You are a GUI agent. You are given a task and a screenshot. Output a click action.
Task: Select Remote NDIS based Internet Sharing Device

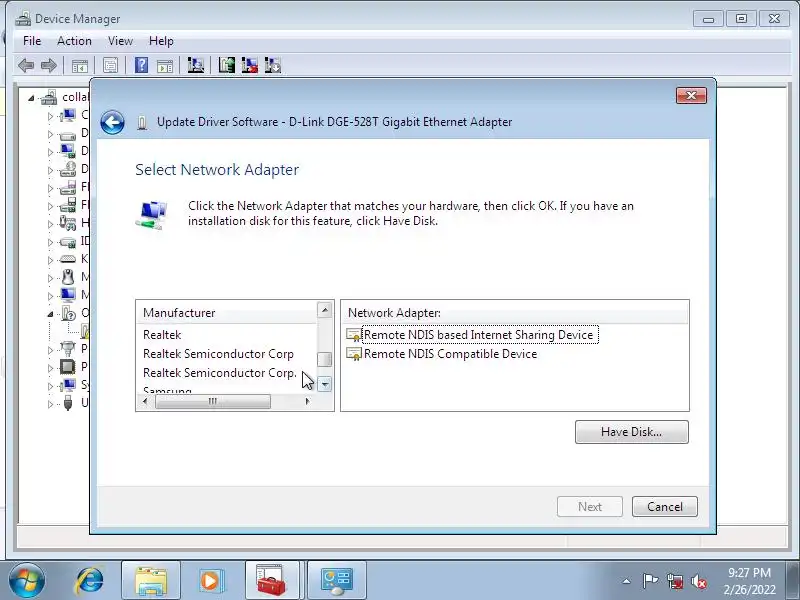(480, 335)
